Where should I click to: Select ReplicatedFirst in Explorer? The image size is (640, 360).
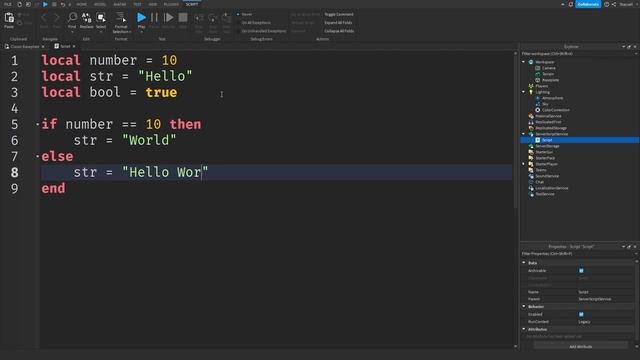tap(548, 122)
